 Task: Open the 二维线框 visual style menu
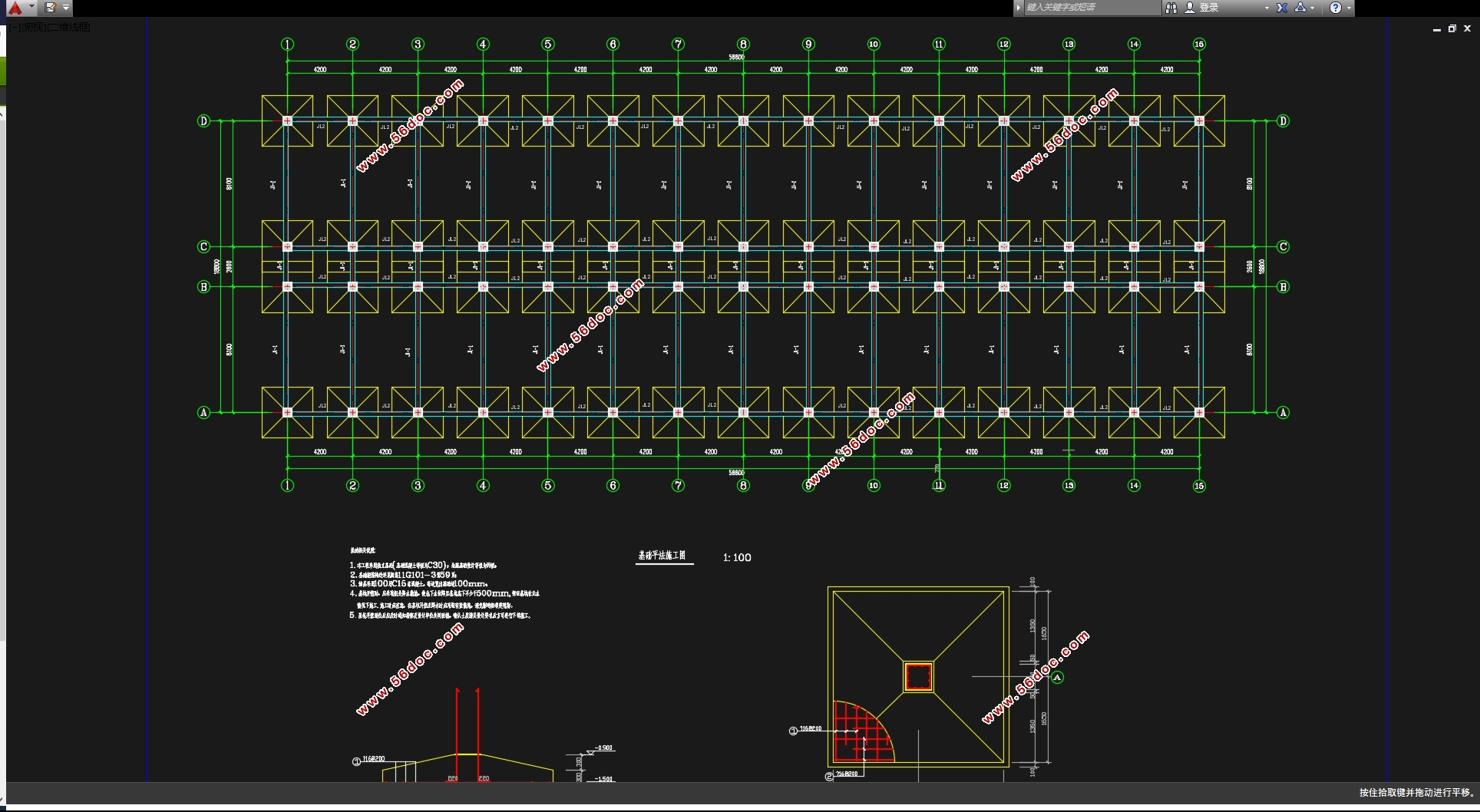coord(69,28)
